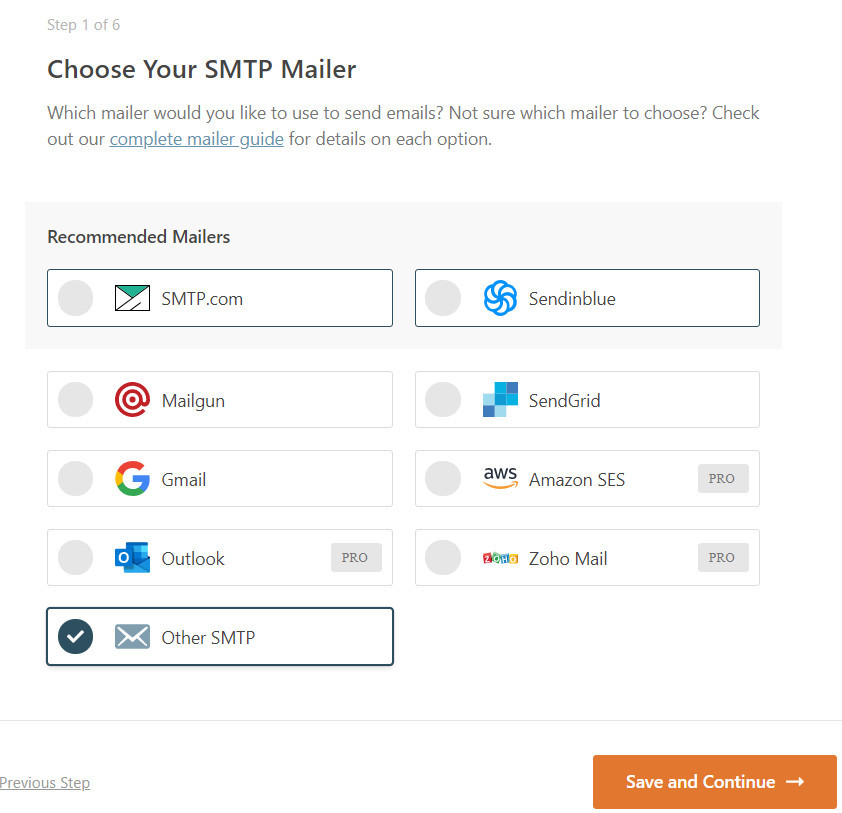Click the Google Gmail logo icon
The width and height of the screenshot is (842, 813).
[x=132, y=479]
